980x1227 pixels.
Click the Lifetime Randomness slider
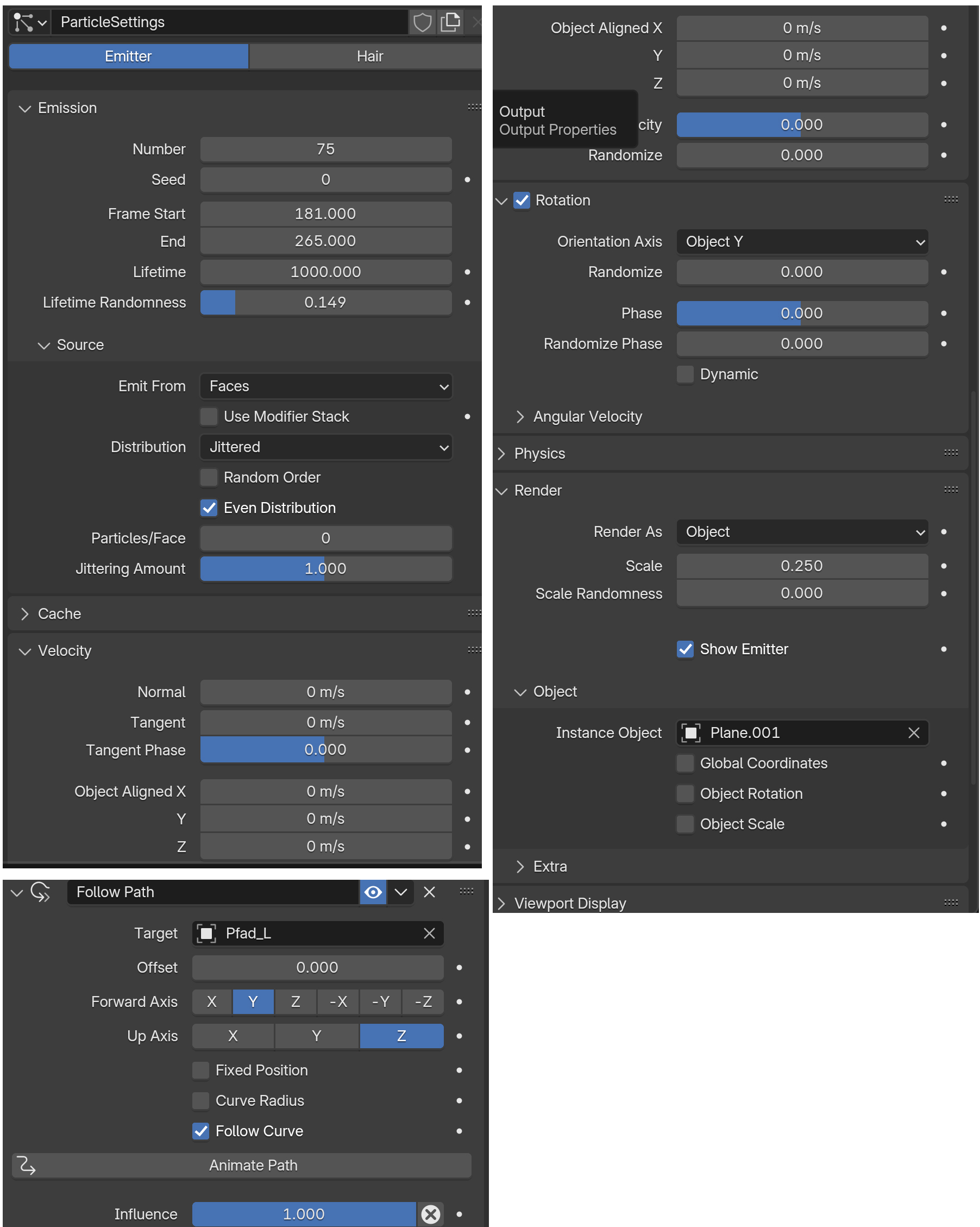click(325, 302)
